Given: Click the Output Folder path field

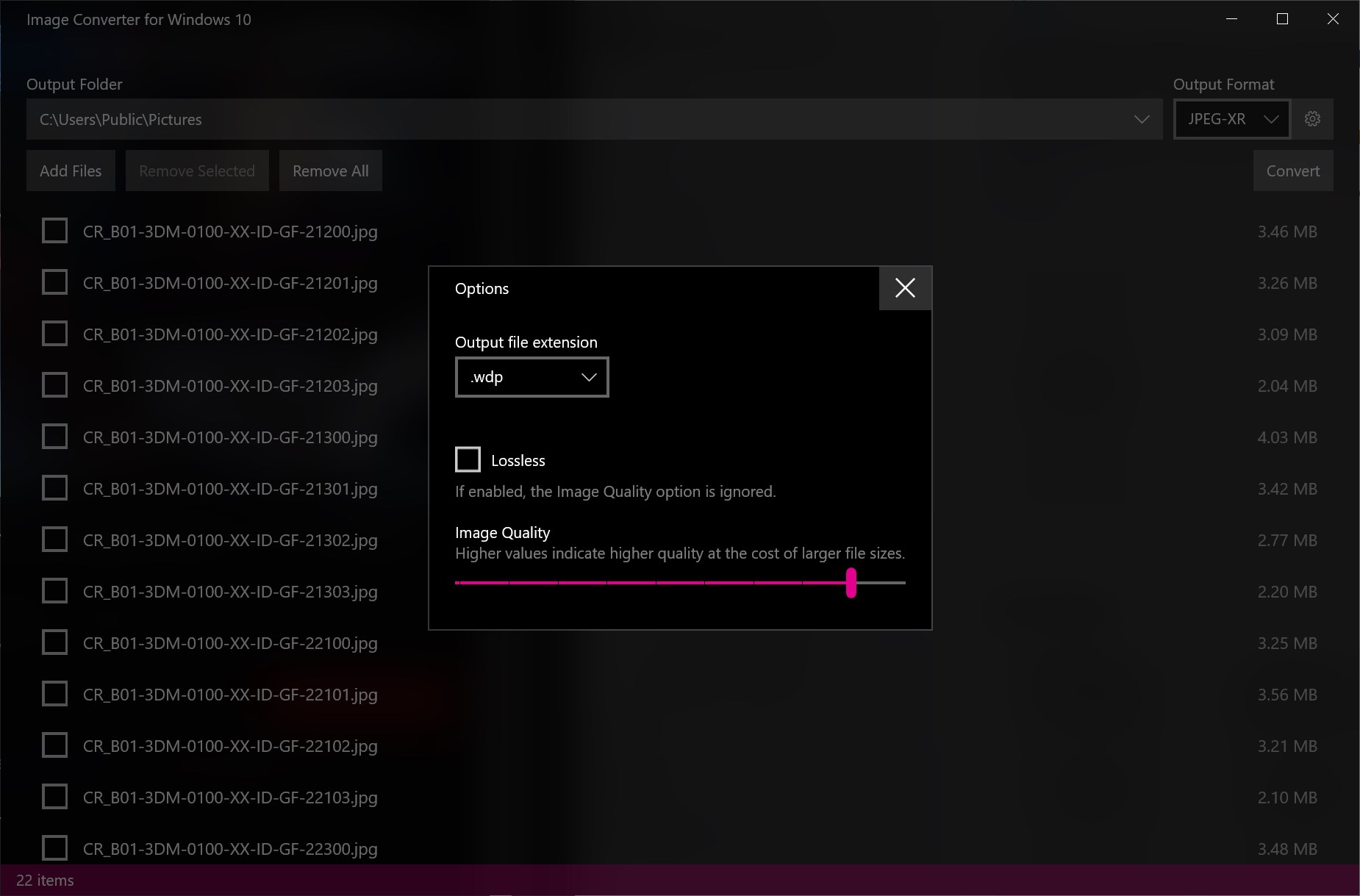Looking at the screenshot, I should pyautogui.click(x=594, y=119).
